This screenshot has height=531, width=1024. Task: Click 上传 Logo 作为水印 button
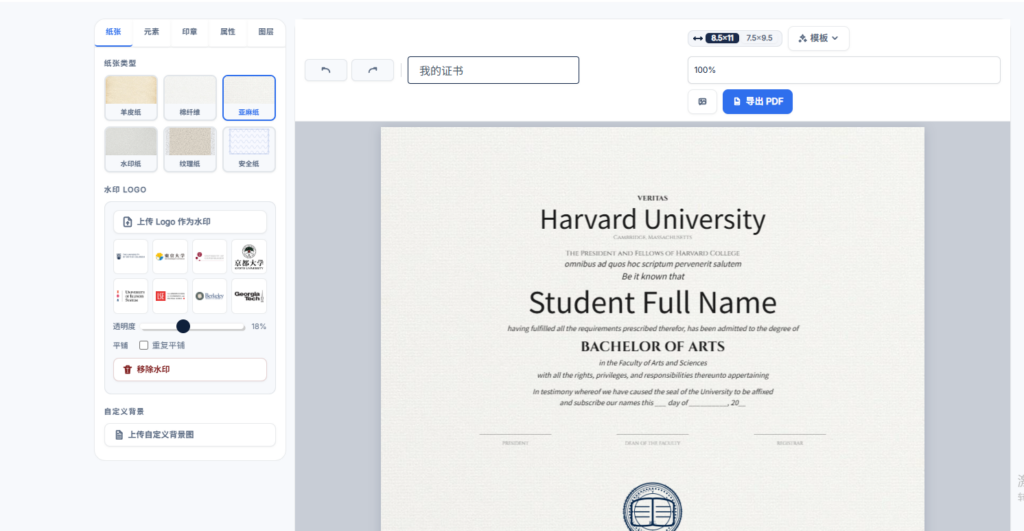point(190,222)
